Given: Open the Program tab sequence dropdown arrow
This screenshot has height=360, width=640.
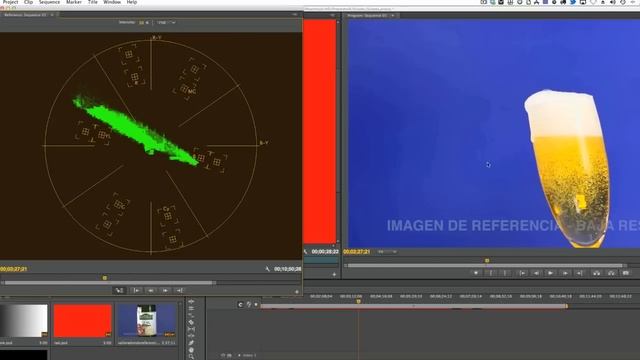Looking at the screenshot, I should (393, 16).
